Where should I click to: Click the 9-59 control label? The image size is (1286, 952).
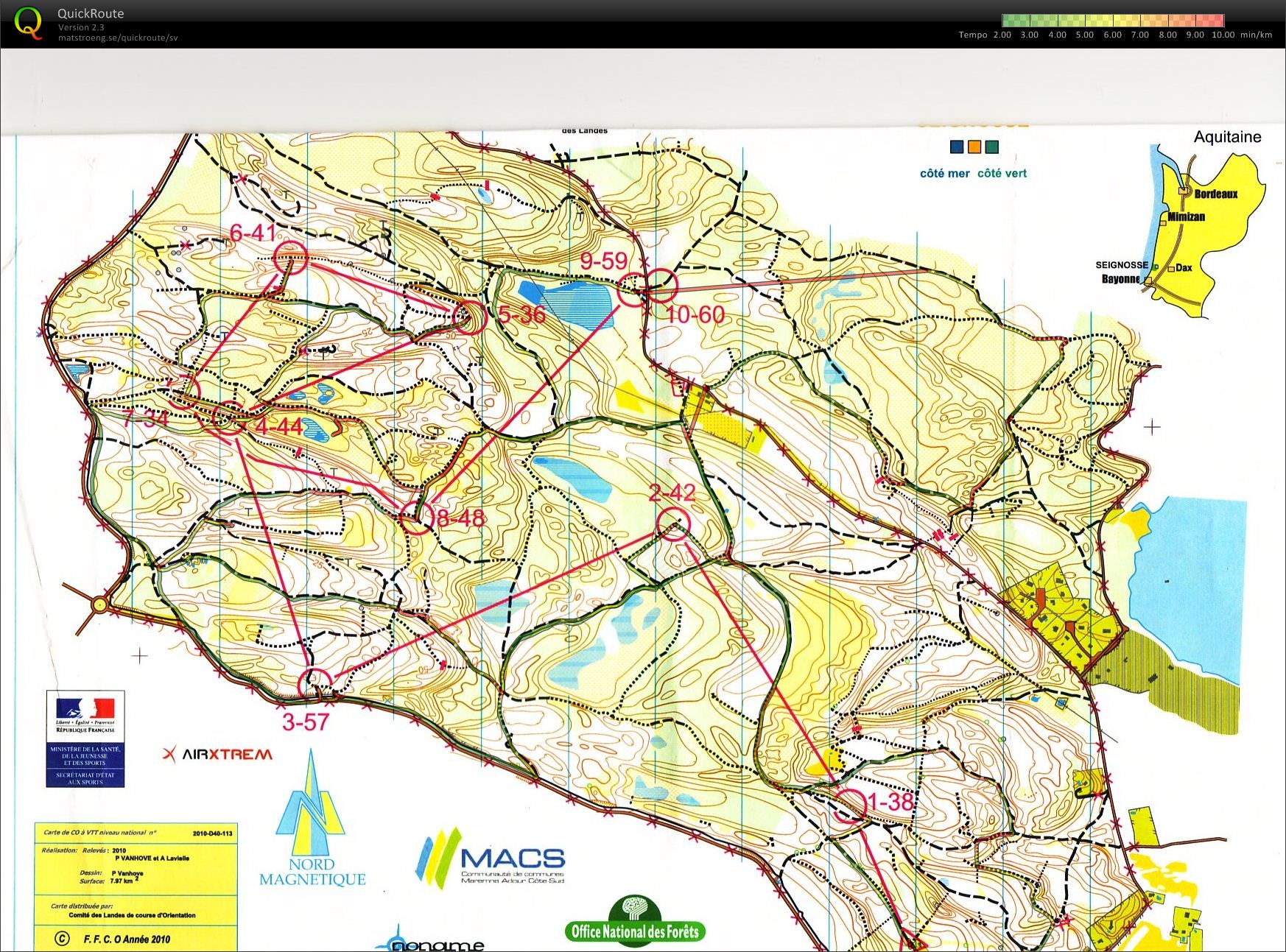(x=604, y=260)
